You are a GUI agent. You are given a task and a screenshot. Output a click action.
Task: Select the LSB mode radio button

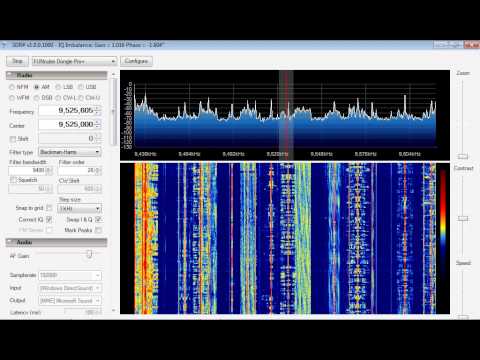(58, 87)
